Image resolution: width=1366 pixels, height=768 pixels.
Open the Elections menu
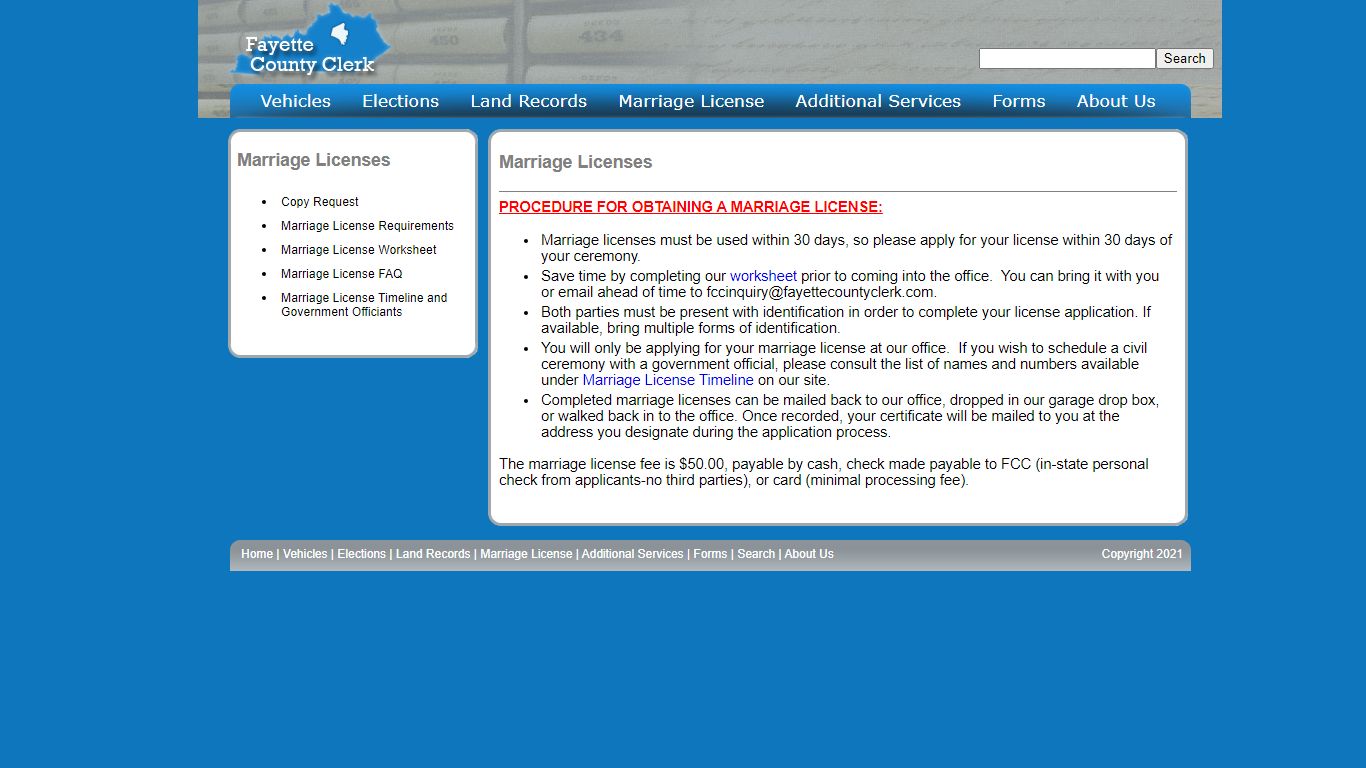click(x=400, y=101)
